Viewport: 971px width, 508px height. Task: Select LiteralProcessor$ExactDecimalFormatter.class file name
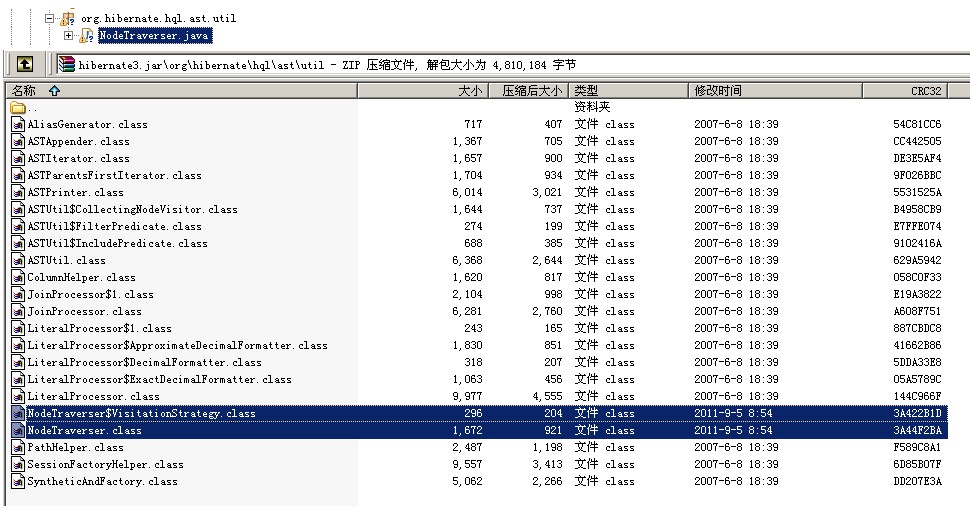pyautogui.click(x=160, y=380)
